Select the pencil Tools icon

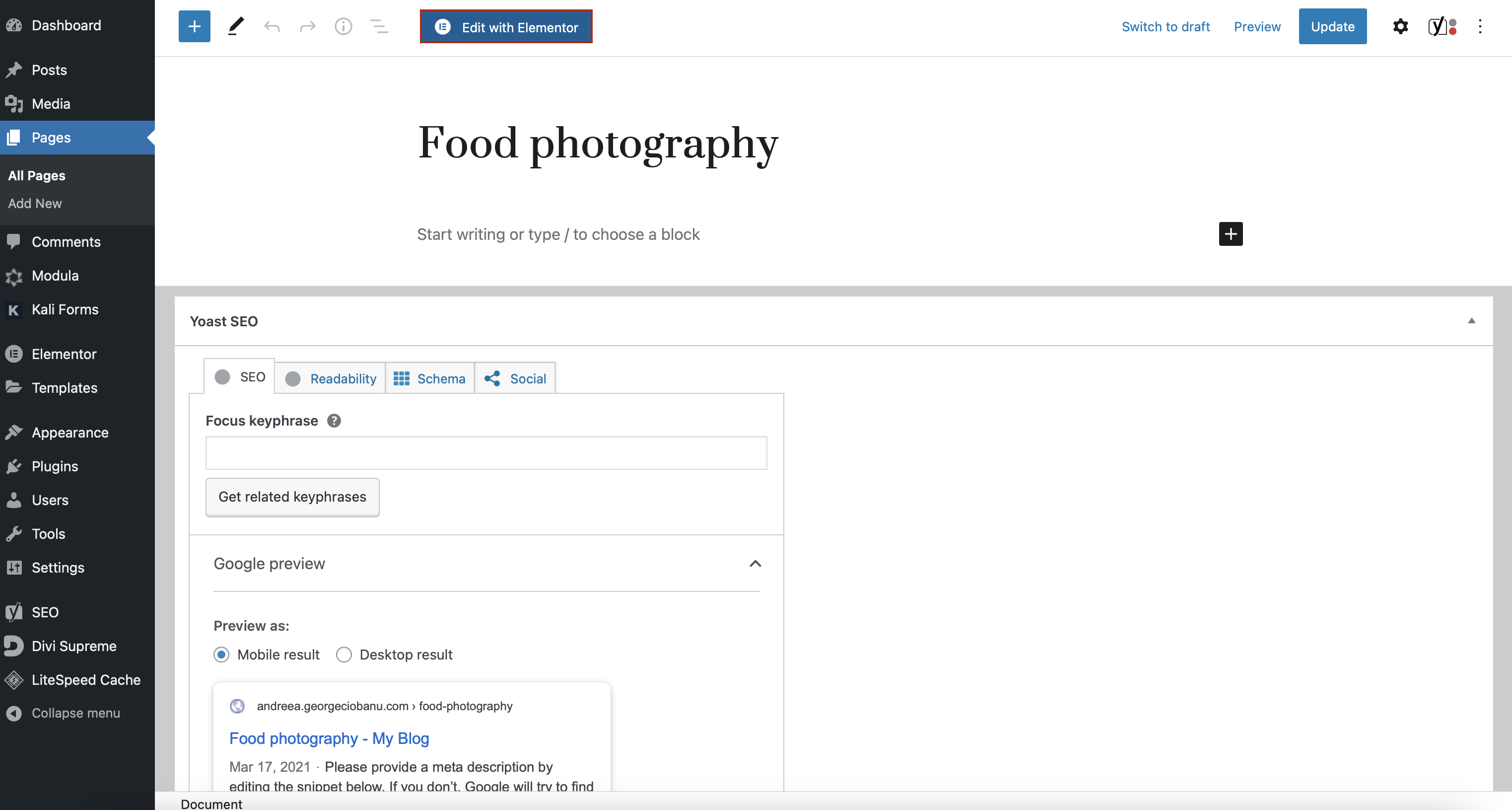click(236, 26)
